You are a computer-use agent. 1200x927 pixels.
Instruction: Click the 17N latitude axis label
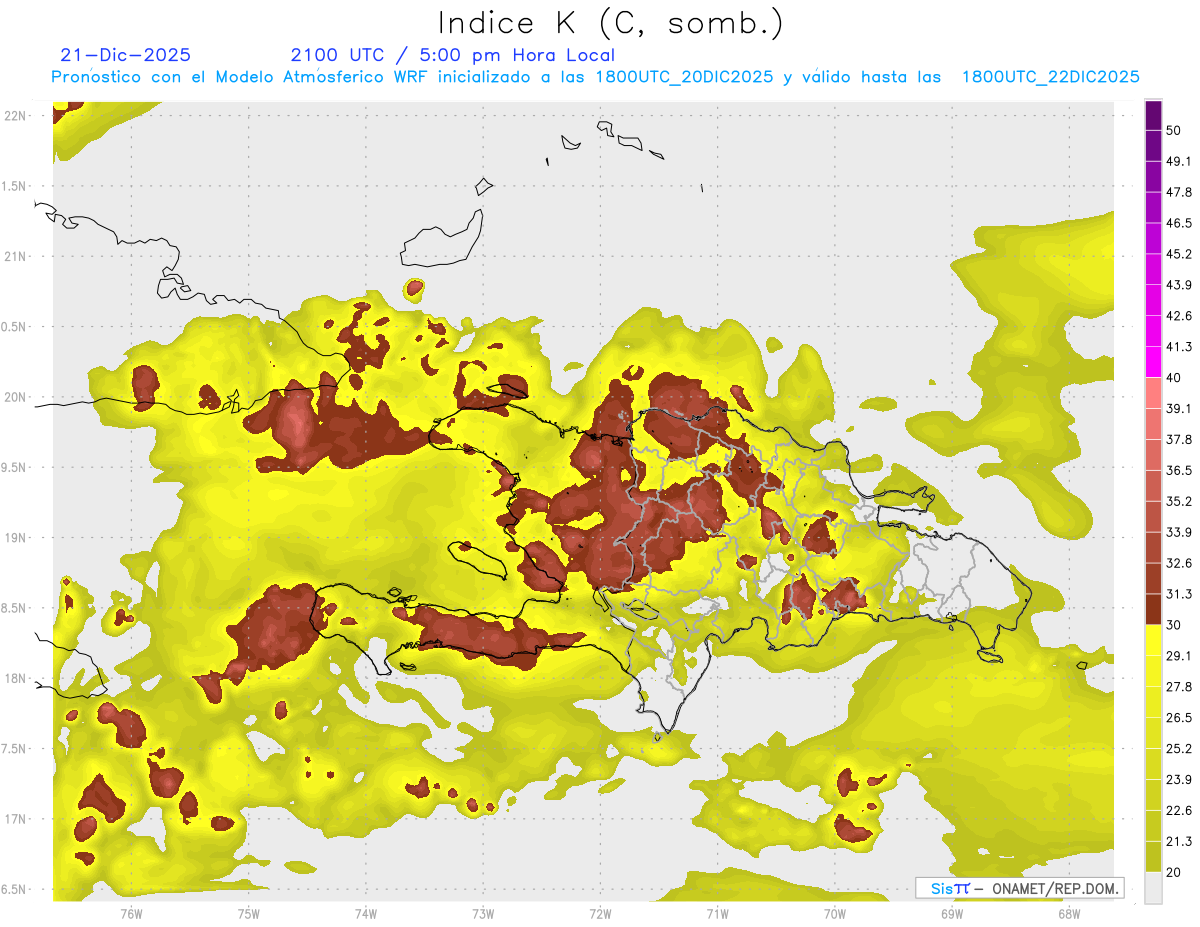(16, 819)
